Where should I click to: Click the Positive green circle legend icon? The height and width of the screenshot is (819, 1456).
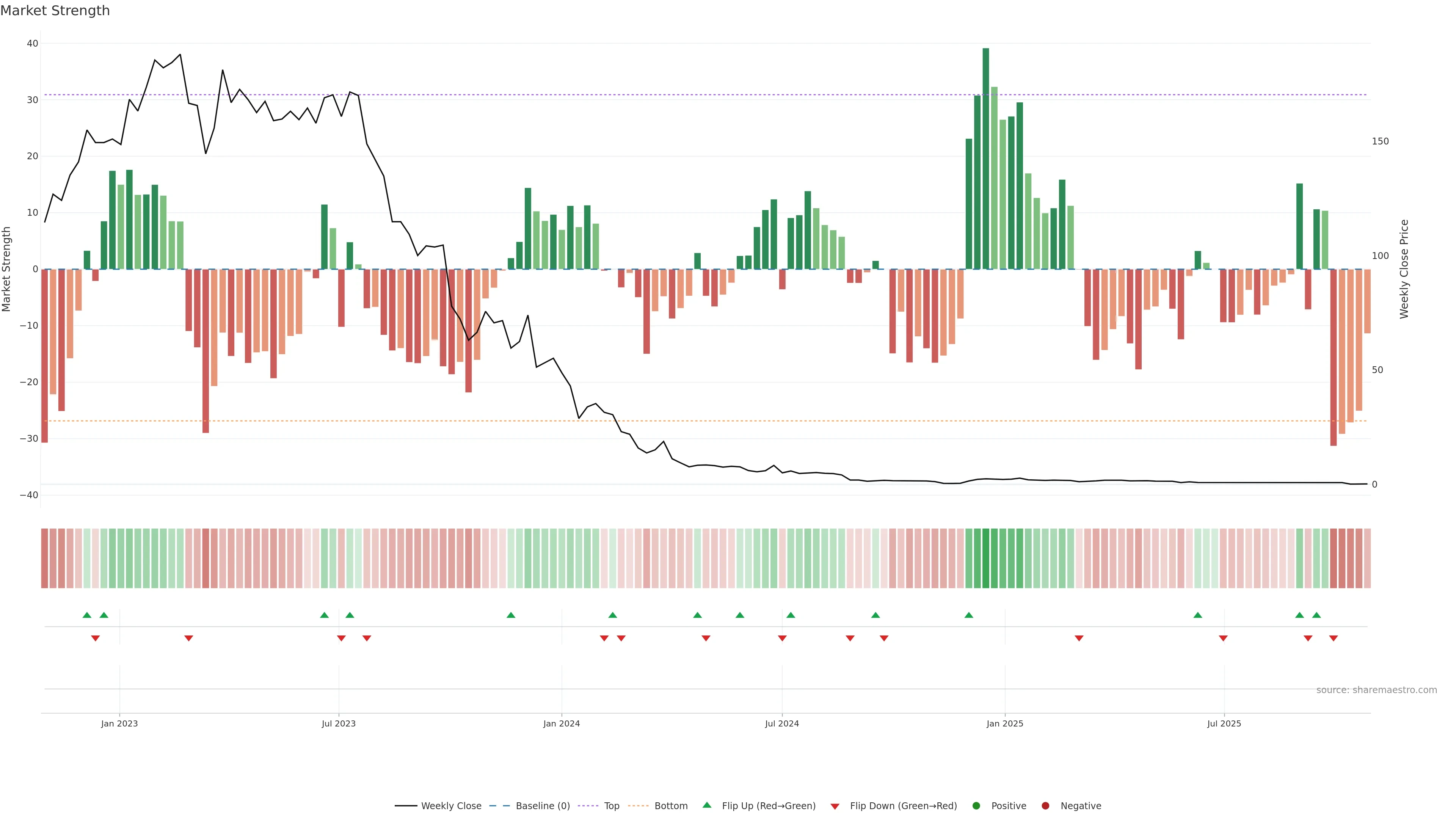coord(976,806)
